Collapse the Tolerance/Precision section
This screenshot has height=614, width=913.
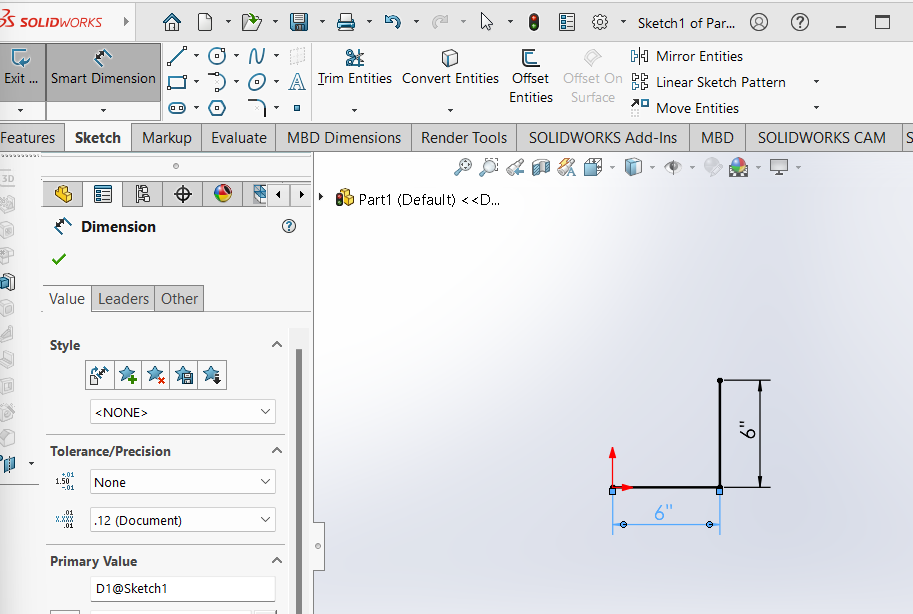coord(277,450)
